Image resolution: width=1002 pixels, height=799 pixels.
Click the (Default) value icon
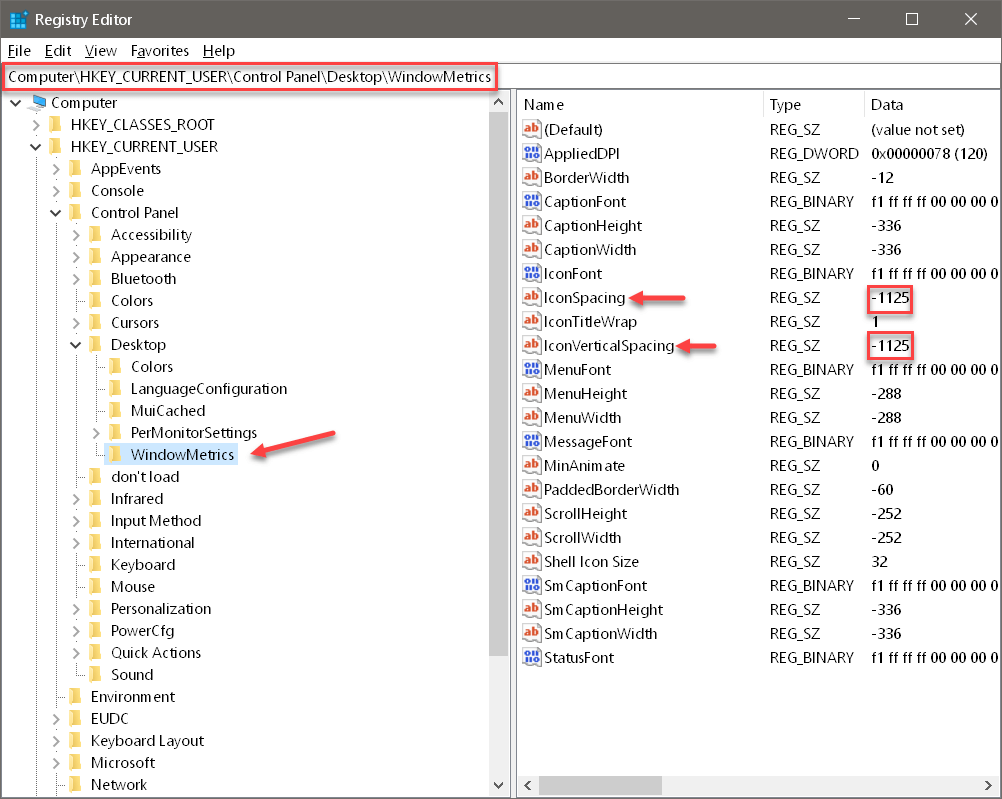click(x=531, y=129)
